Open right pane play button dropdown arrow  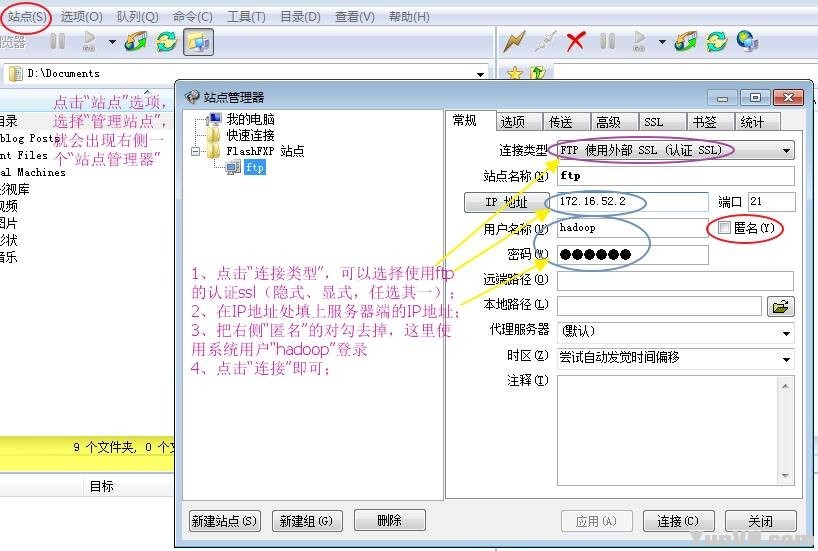[x=662, y=42]
